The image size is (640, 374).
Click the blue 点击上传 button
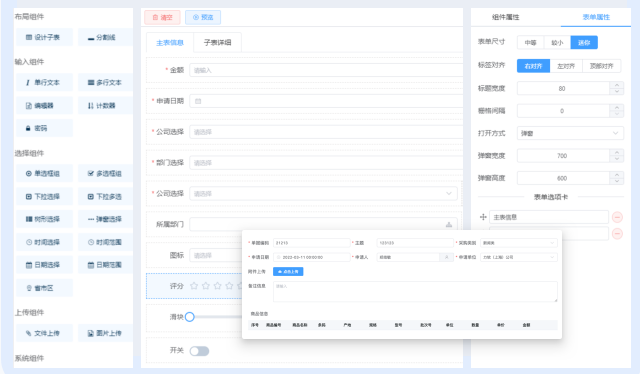(x=288, y=272)
